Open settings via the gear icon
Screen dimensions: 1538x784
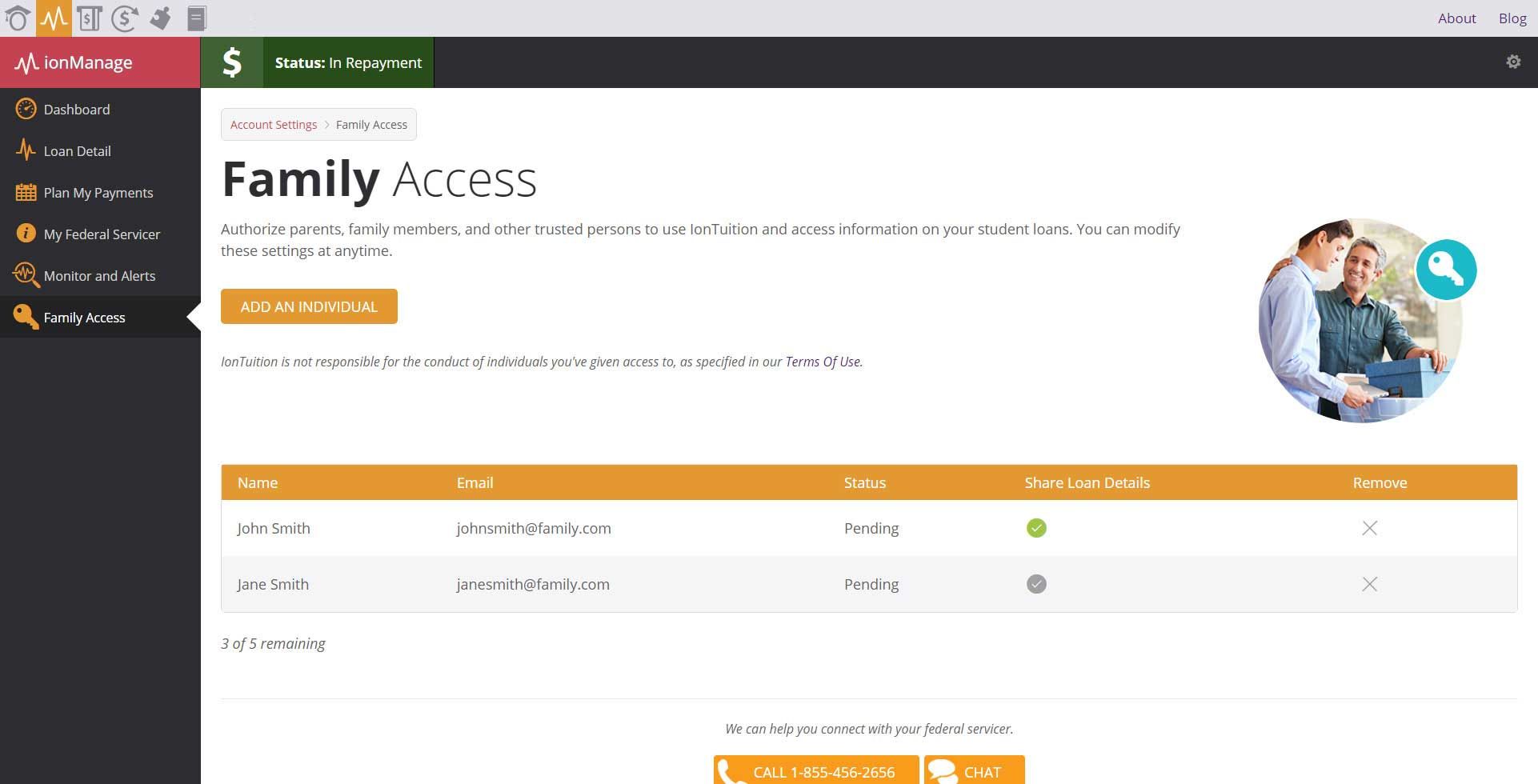pos(1513,62)
